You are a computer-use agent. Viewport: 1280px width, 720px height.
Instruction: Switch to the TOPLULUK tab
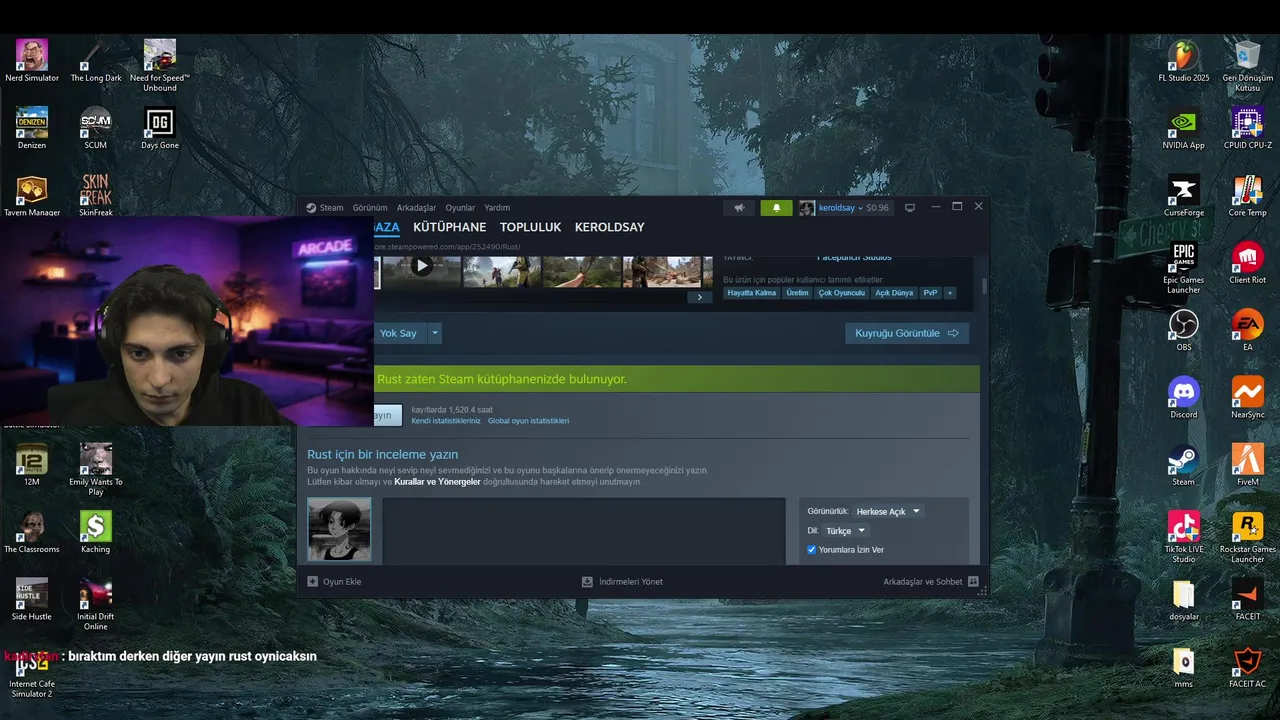[530, 227]
